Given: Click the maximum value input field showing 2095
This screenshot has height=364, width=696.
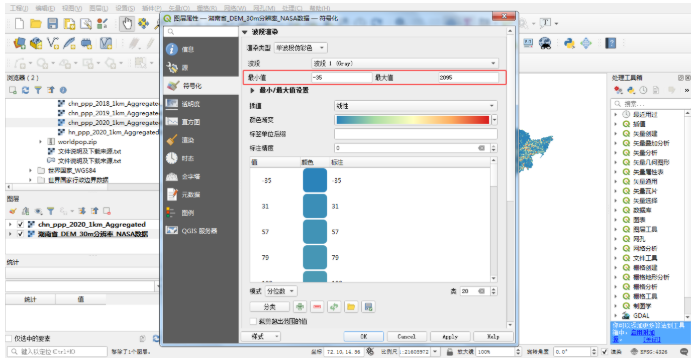Looking at the screenshot, I should [x=468, y=77].
